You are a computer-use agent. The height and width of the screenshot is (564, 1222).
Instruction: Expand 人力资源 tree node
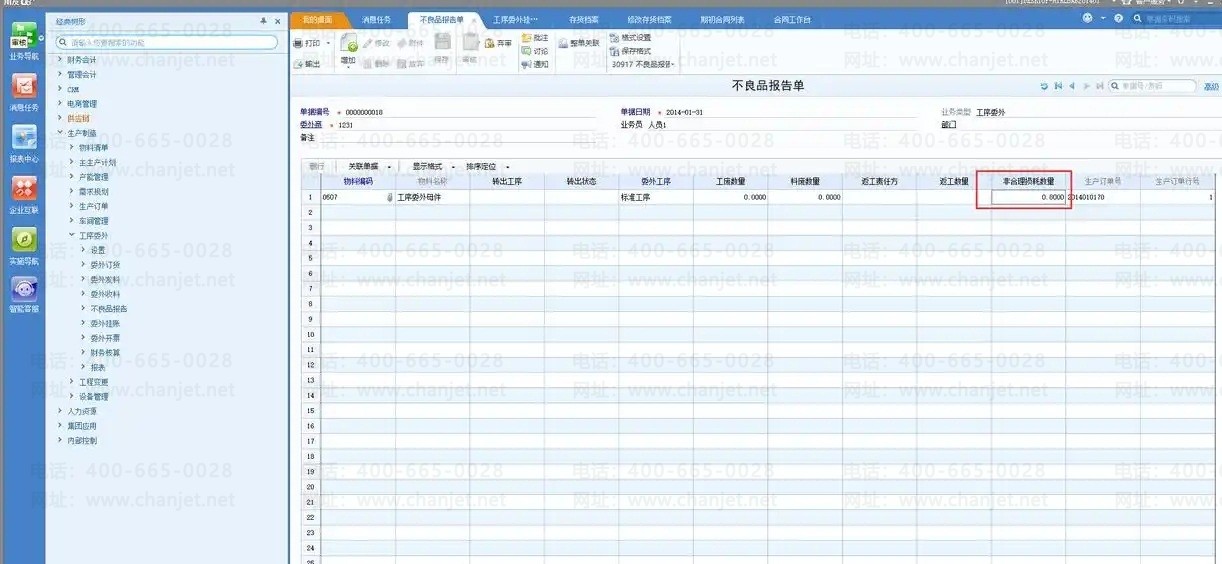click(60, 411)
